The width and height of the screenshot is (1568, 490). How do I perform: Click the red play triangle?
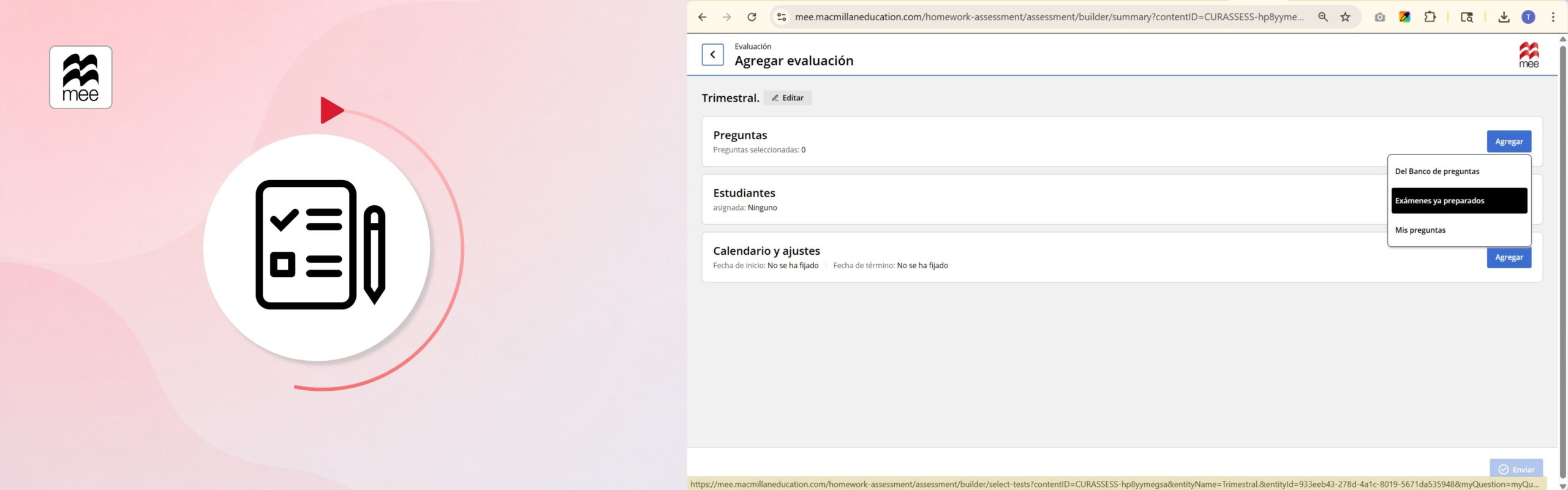coord(331,110)
